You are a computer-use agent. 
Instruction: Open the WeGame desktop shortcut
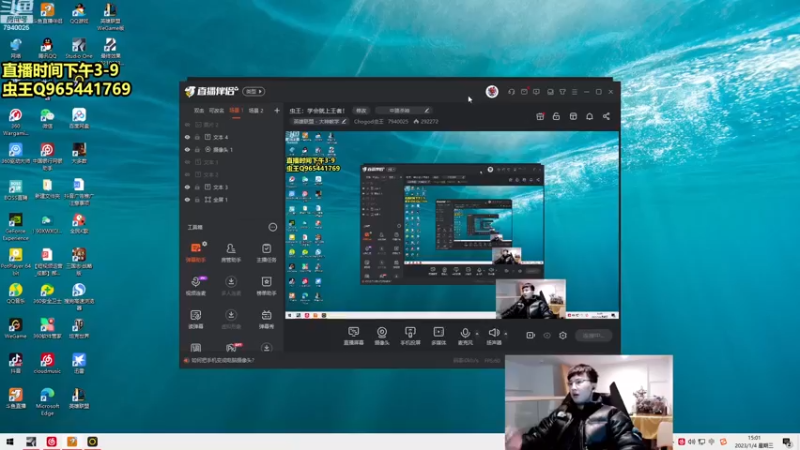point(15,329)
